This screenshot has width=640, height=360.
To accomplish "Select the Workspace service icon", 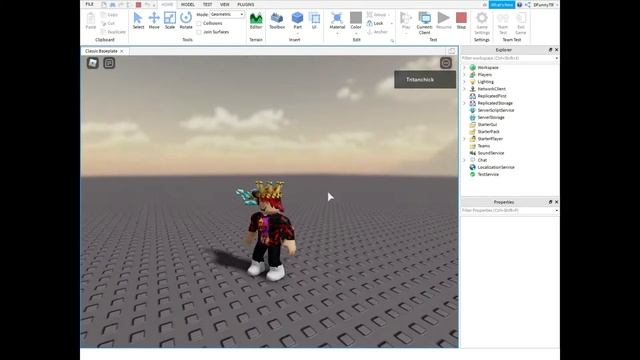I will [x=472, y=67].
